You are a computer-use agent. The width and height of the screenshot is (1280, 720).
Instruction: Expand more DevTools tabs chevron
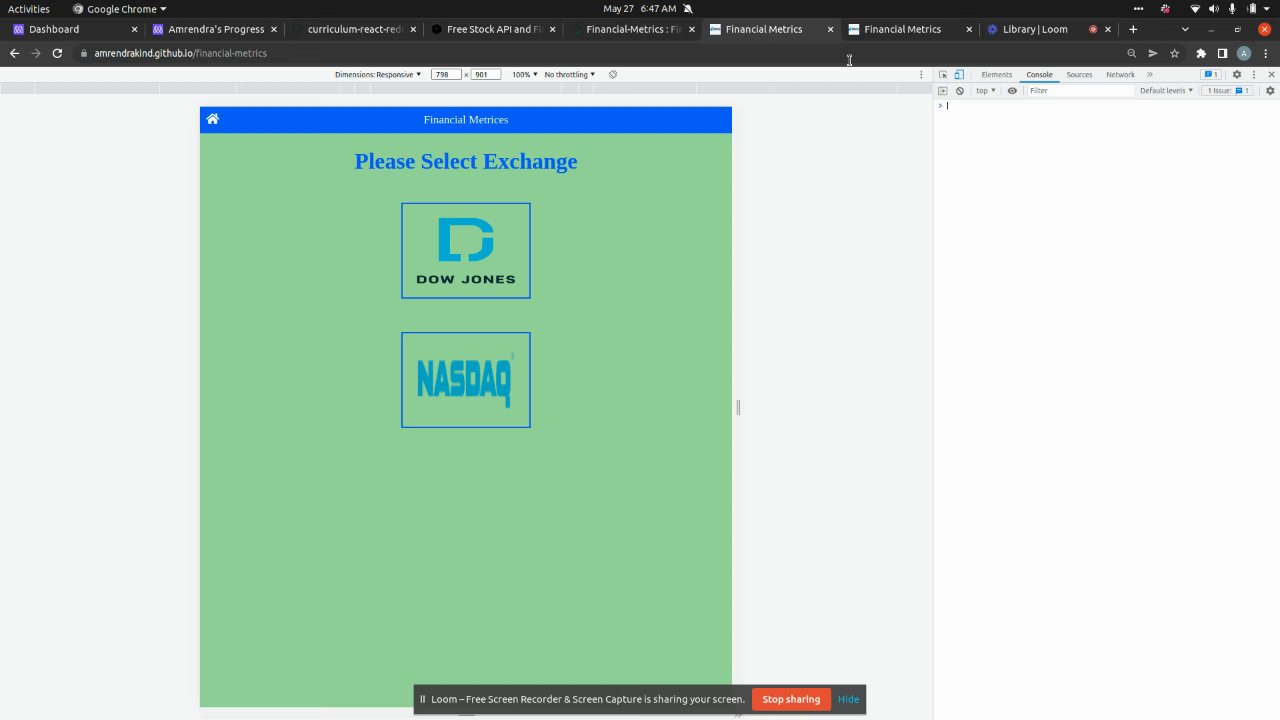[1149, 74]
